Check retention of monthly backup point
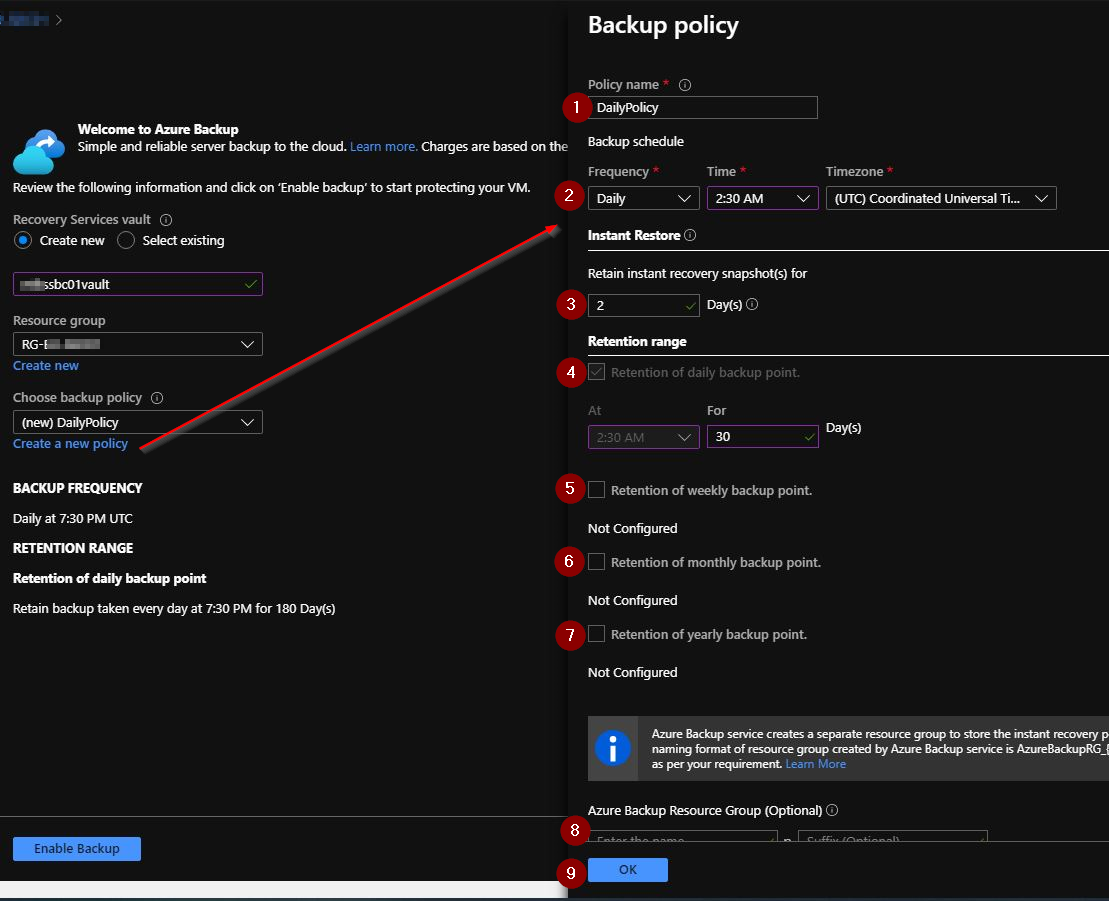This screenshot has width=1109, height=901. (597, 562)
